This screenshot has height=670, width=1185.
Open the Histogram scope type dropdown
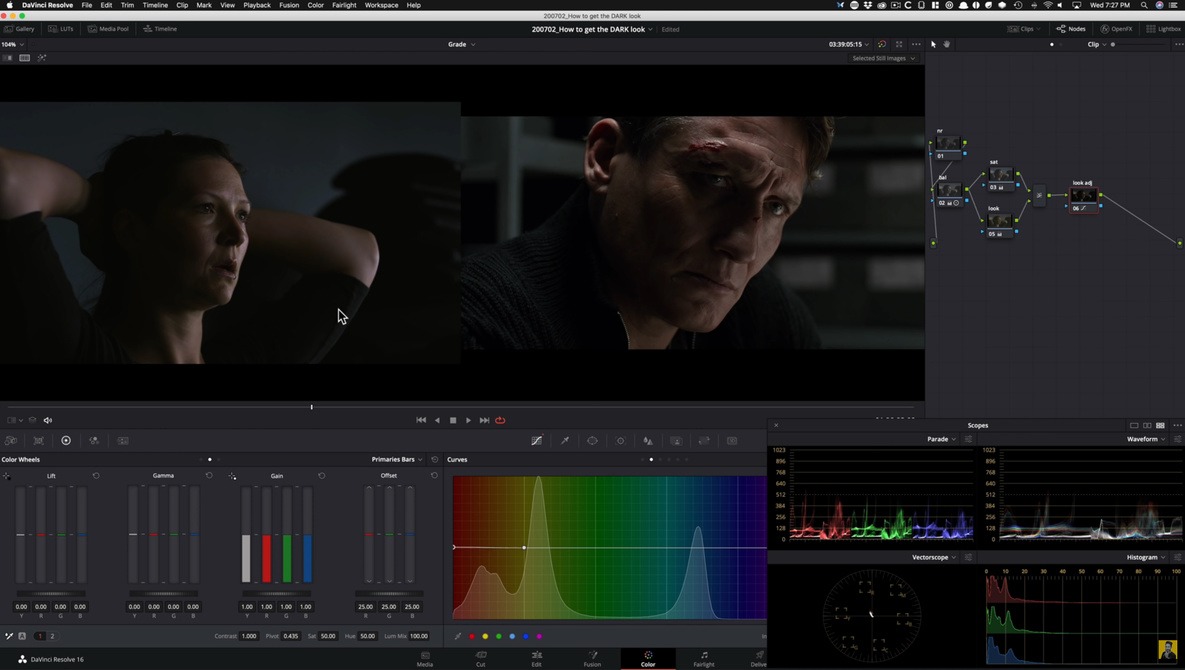1146,557
